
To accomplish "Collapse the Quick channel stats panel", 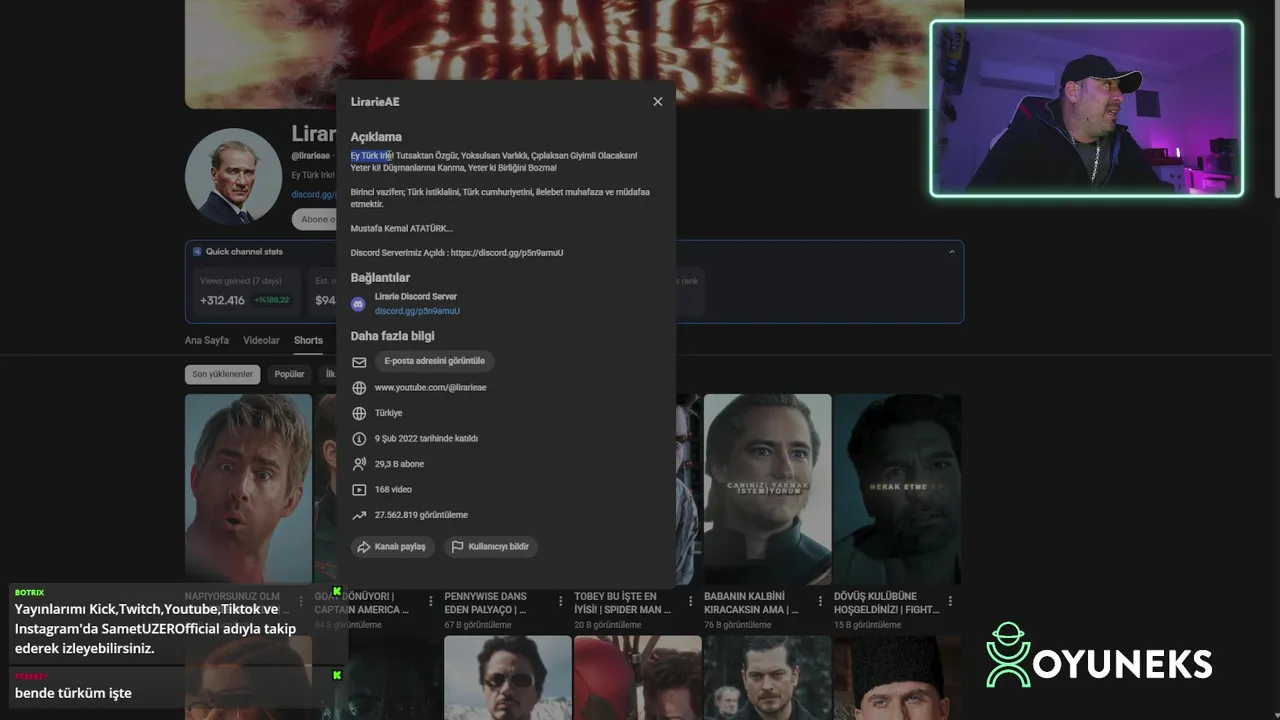I will point(951,252).
